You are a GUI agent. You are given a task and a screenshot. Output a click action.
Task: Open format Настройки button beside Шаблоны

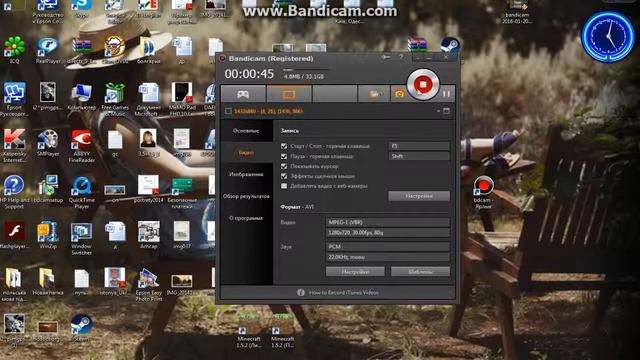[x=355, y=271]
